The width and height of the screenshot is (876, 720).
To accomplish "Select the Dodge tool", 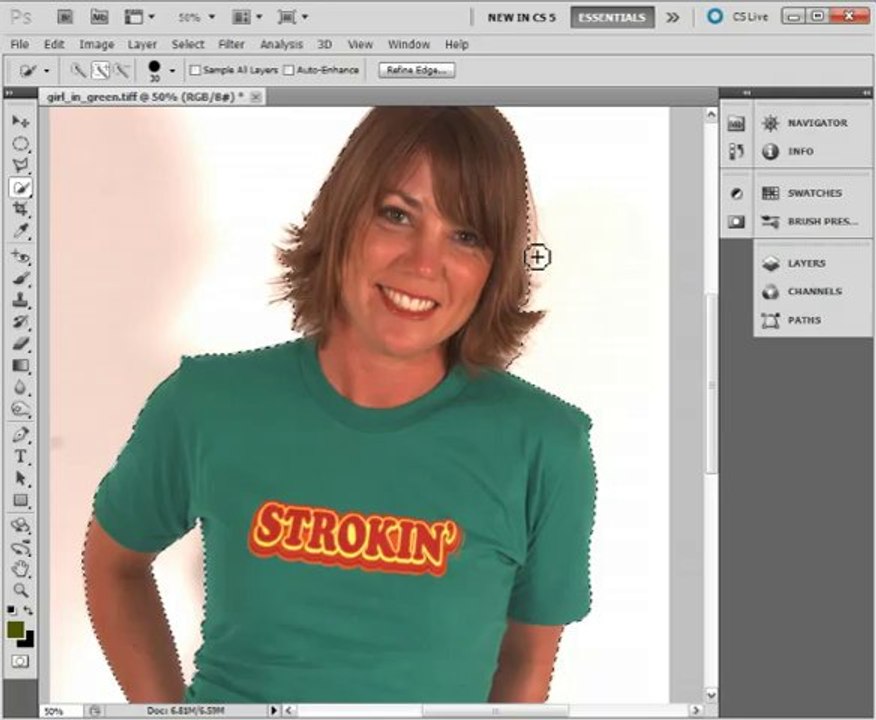I will 20,409.
